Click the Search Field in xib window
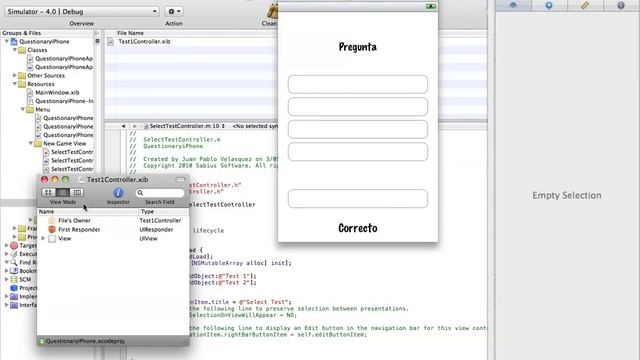Screen dimensions: 640x360 pyautogui.click(x=160, y=193)
